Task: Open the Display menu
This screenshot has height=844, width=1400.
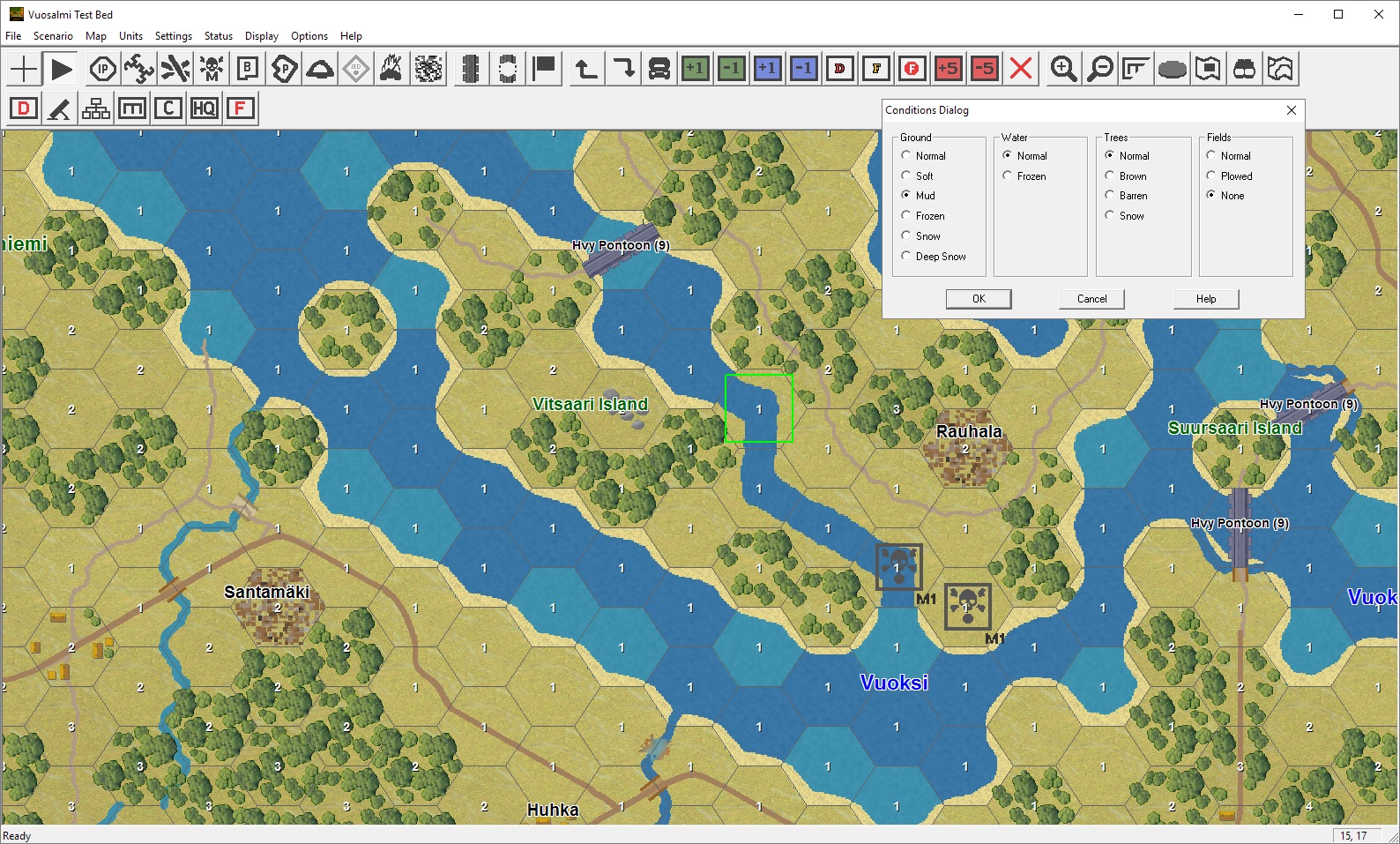Action: coord(261,36)
